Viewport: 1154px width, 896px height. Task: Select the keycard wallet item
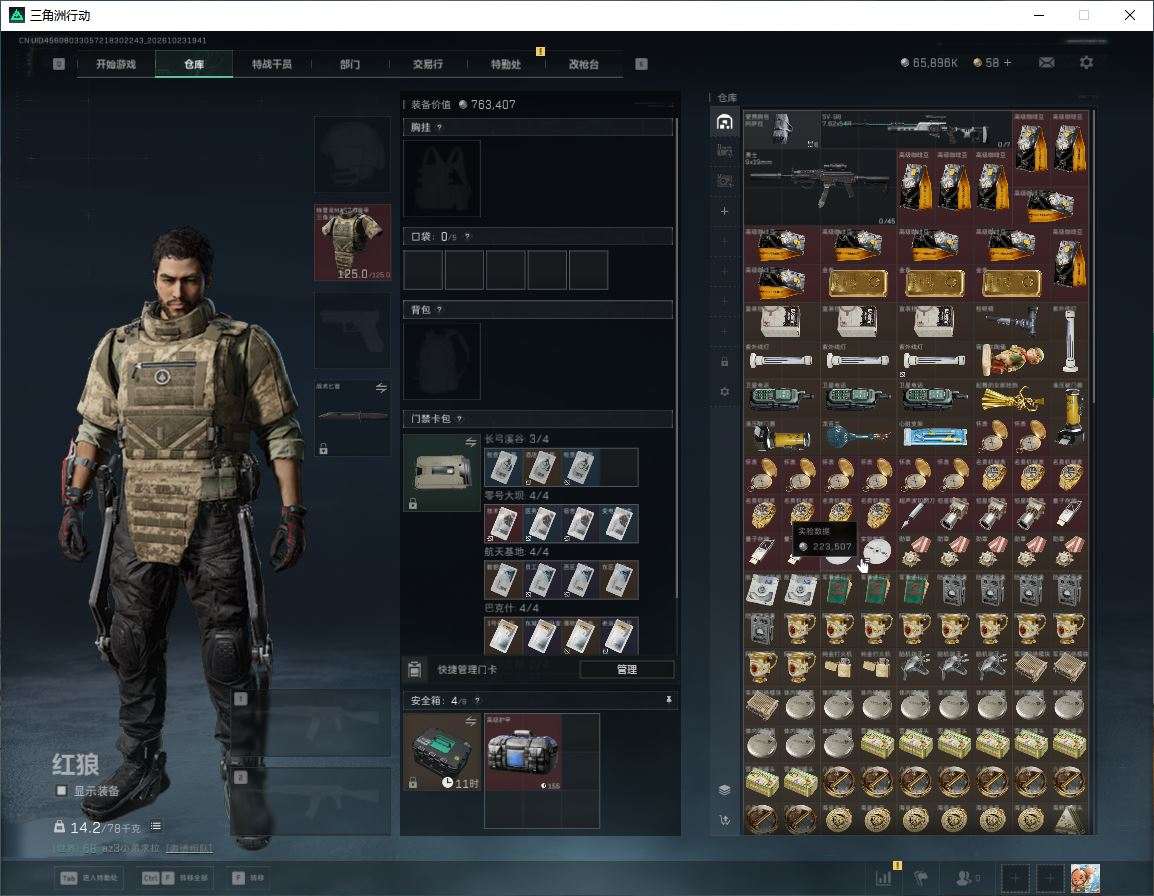[442, 473]
